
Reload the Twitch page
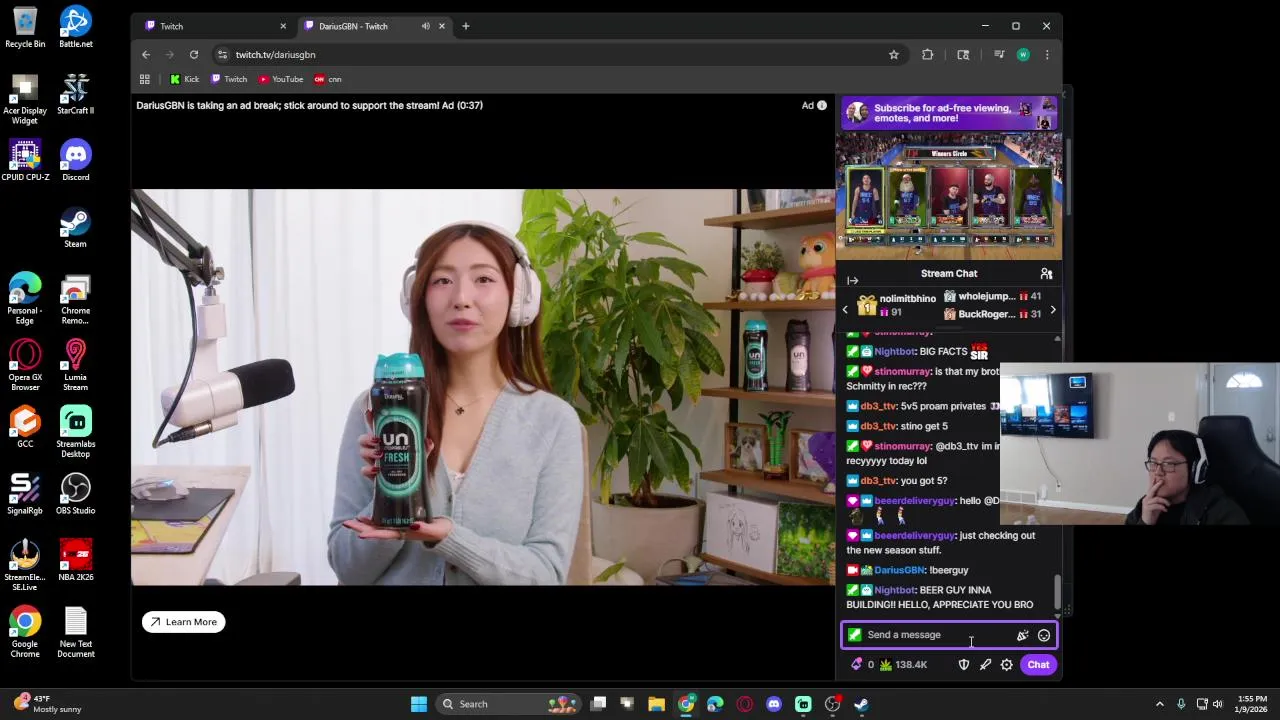pyautogui.click(x=194, y=55)
